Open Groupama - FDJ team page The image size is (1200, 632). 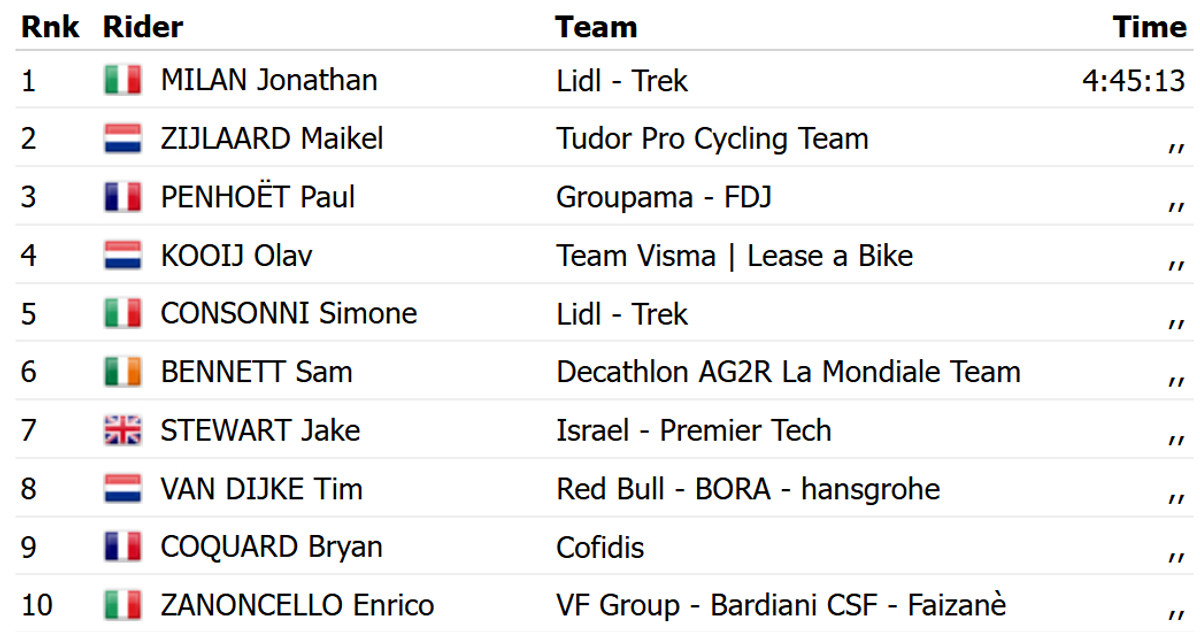coord(664,197)
